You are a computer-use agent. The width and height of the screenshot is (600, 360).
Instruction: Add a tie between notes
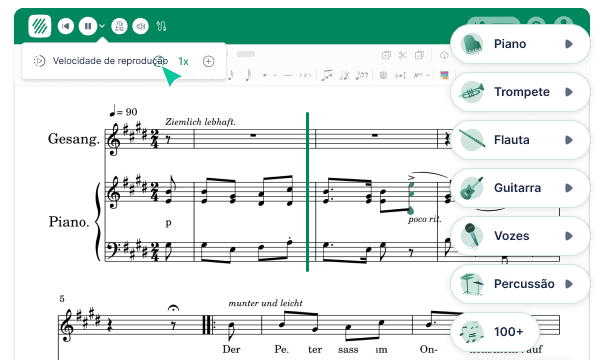point(288,75)
